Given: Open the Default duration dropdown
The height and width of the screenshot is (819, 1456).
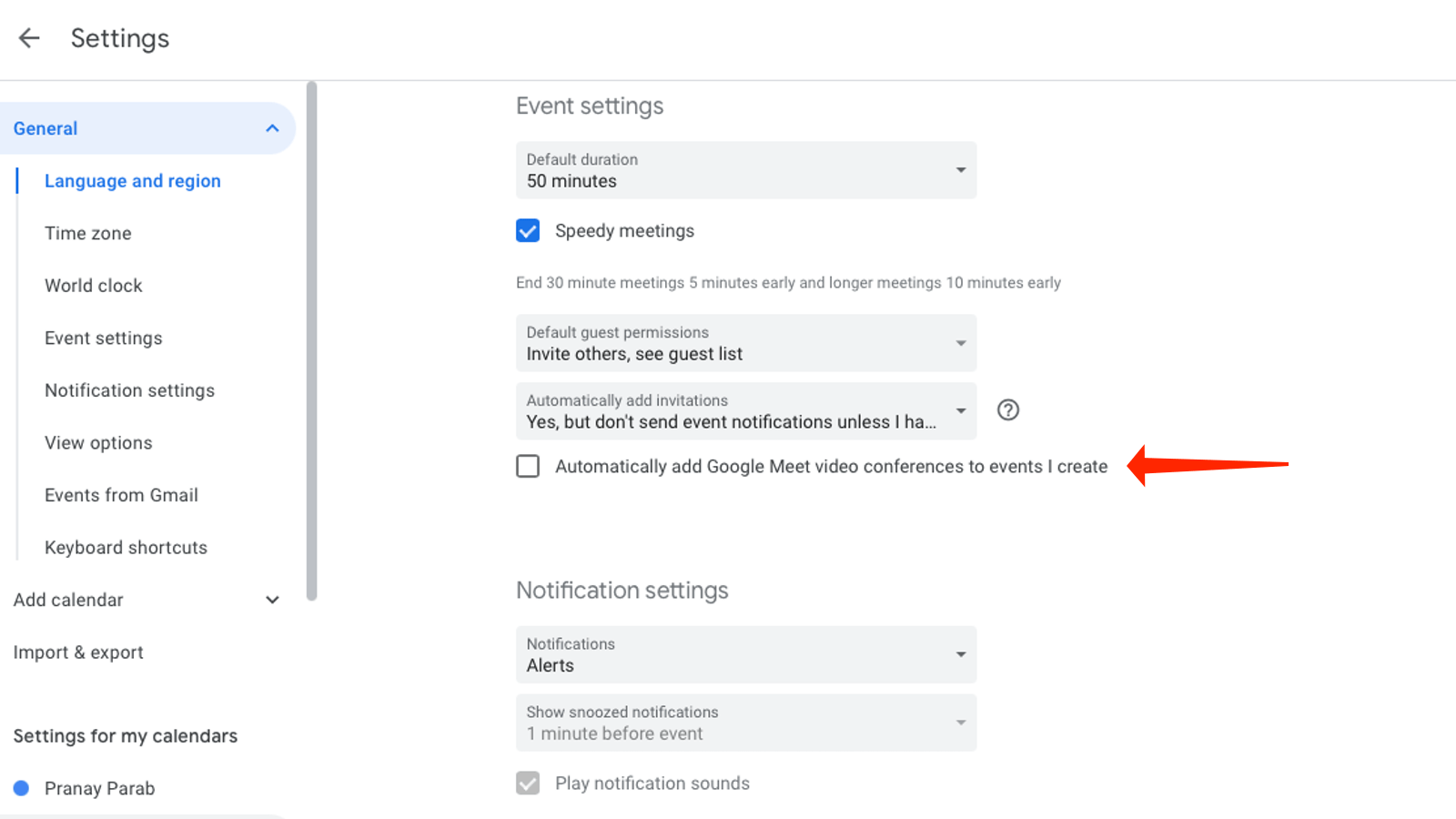Looking at the screenshot, I should [x=746, y=170].
